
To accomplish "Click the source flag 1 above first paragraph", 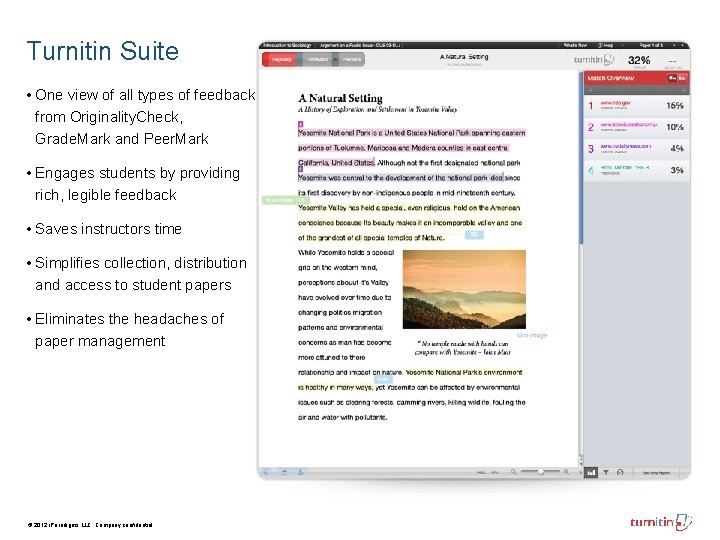I will click(301, 124).
